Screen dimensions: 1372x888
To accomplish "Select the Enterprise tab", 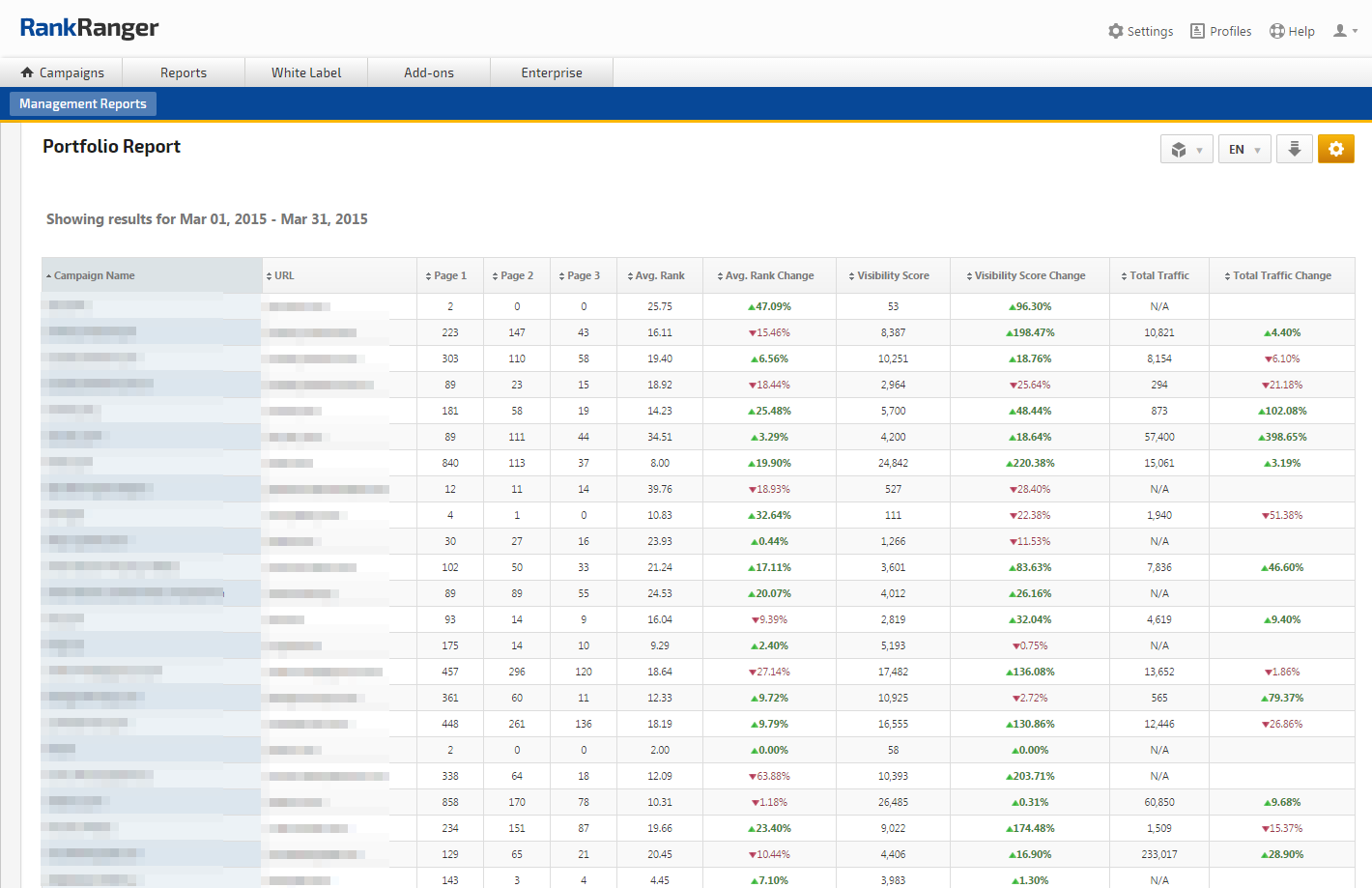I will pyautogui.click(x=552, y=72).
